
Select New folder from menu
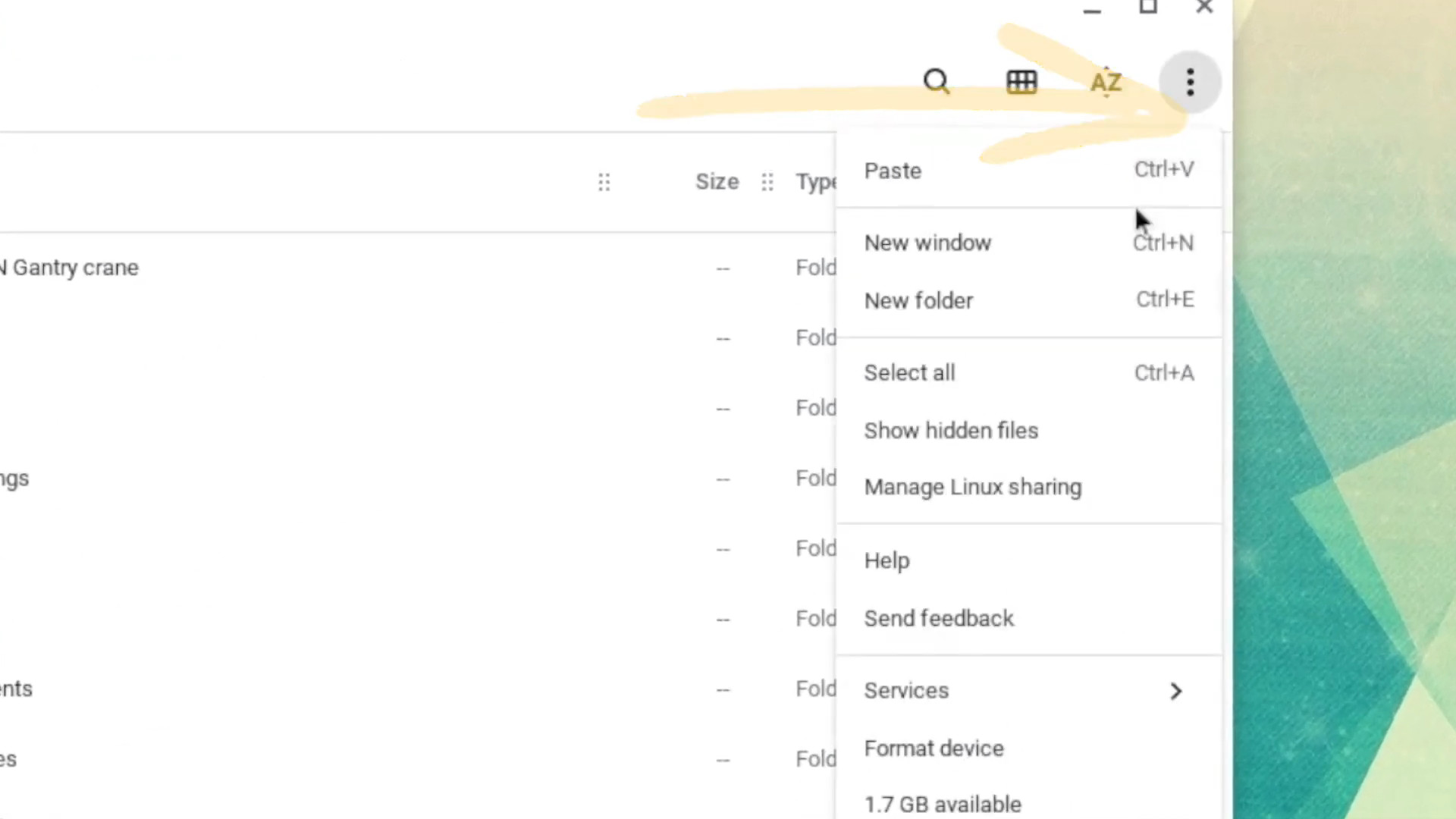click(x=919, y=300)
